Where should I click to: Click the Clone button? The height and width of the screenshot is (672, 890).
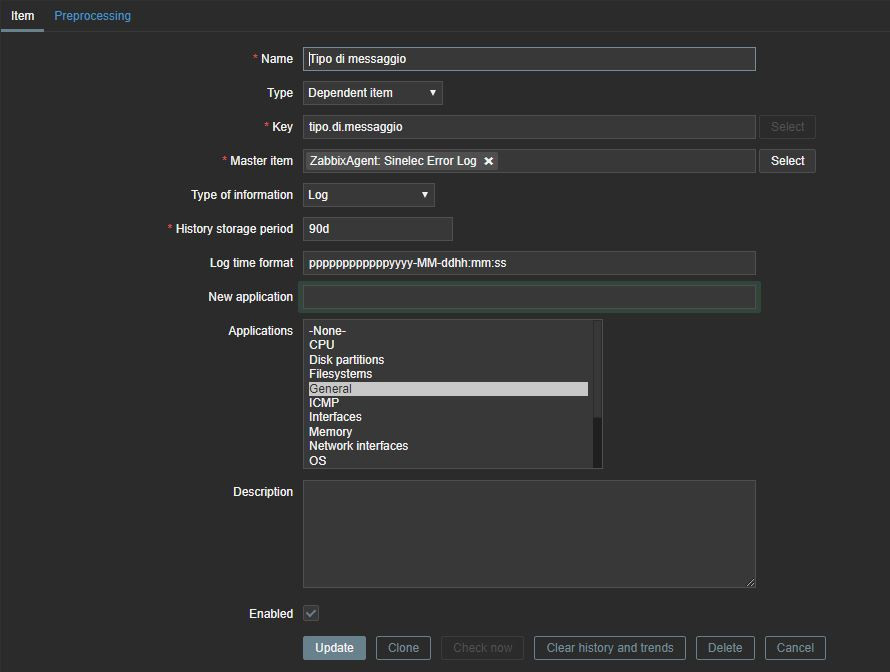coord(403,648)
